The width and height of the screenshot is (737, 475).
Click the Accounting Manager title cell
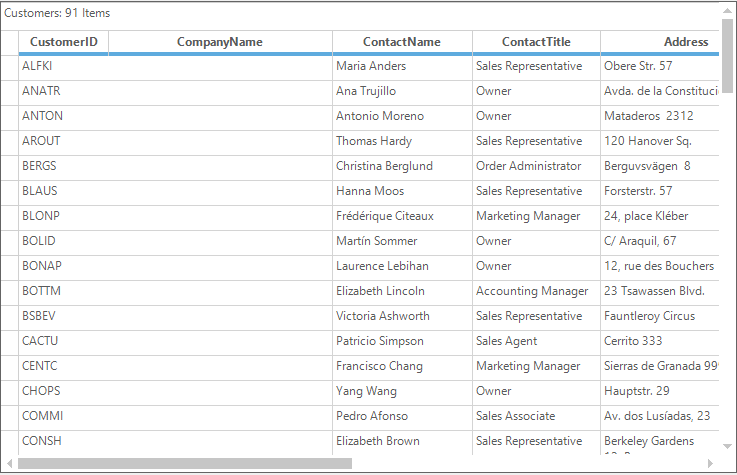(x=536, y=291)
